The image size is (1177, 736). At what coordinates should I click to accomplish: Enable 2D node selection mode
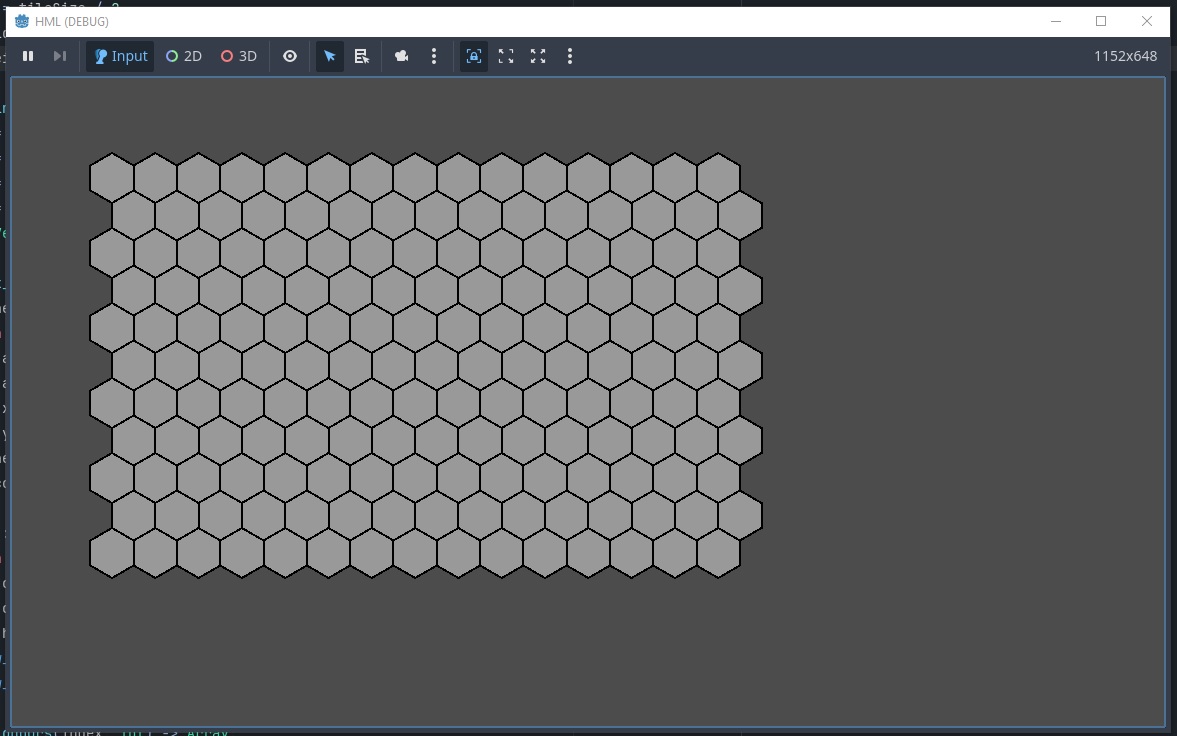point(184,56)
